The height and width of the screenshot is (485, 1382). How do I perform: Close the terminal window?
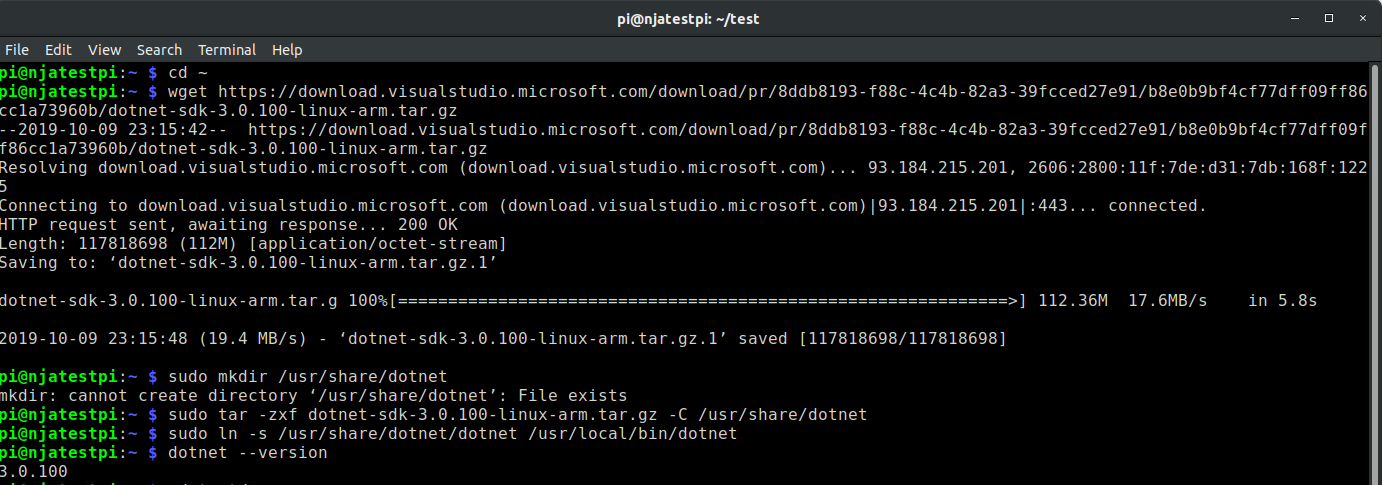[1359, 18]
